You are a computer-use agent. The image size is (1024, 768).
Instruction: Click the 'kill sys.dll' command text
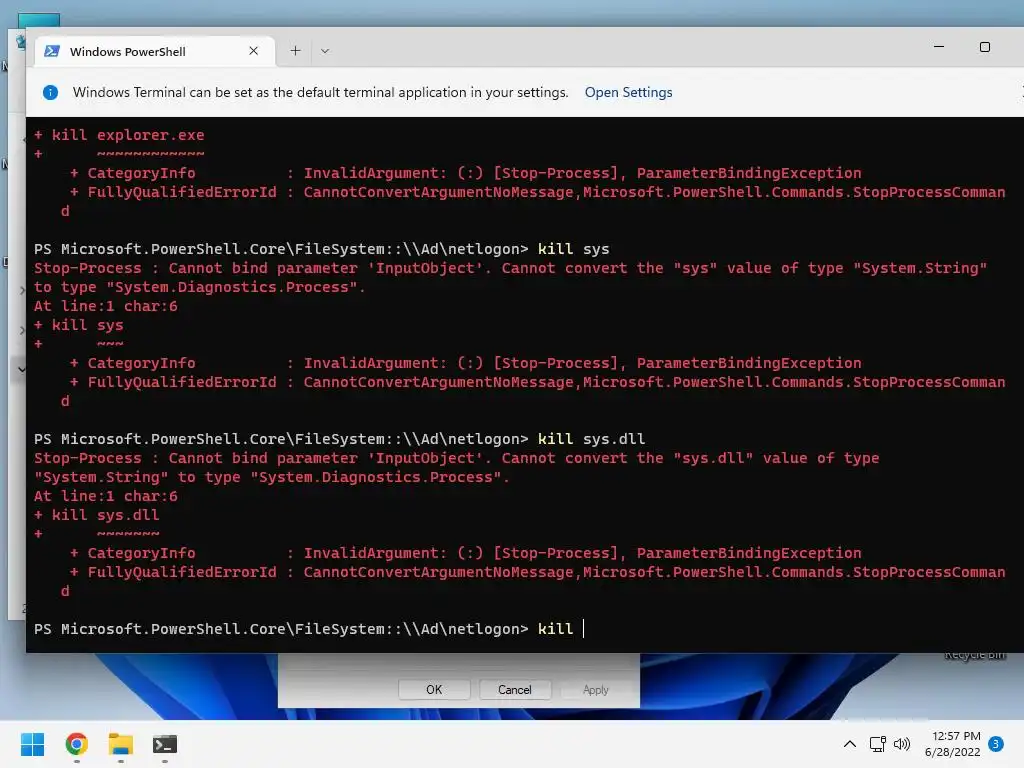592,439
